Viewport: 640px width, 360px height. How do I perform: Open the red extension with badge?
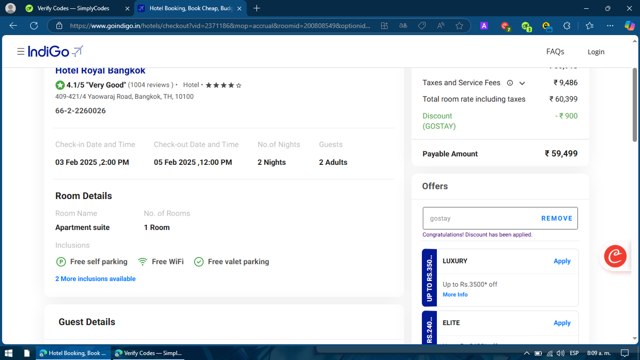pyautogui.click(x=505, y=26)
